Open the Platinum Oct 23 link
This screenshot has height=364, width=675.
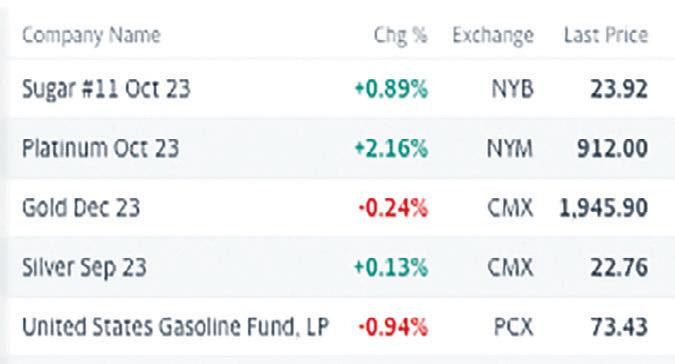(x=100, y=148)
